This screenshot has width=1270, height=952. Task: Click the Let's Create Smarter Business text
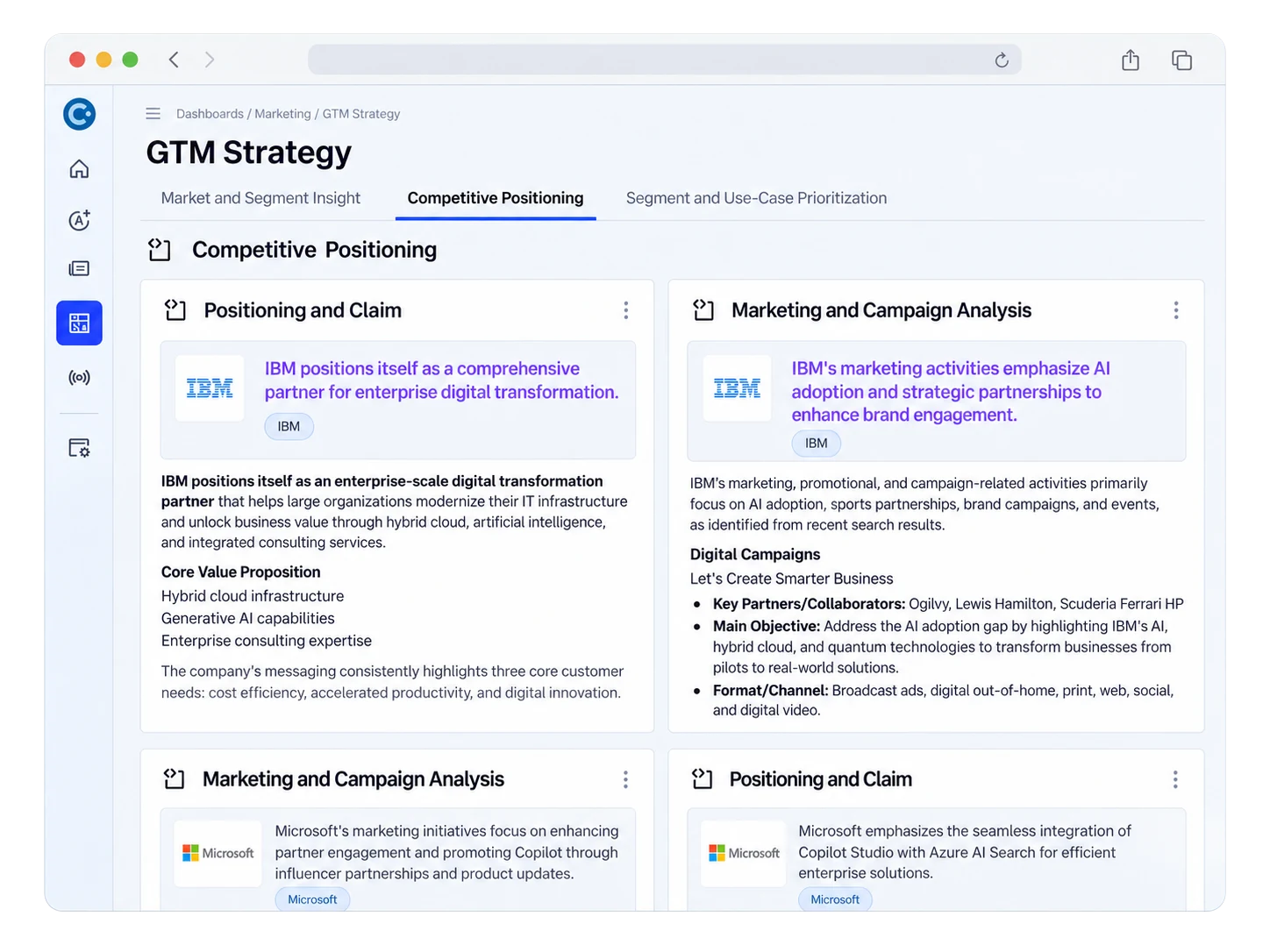click(791, 579)
